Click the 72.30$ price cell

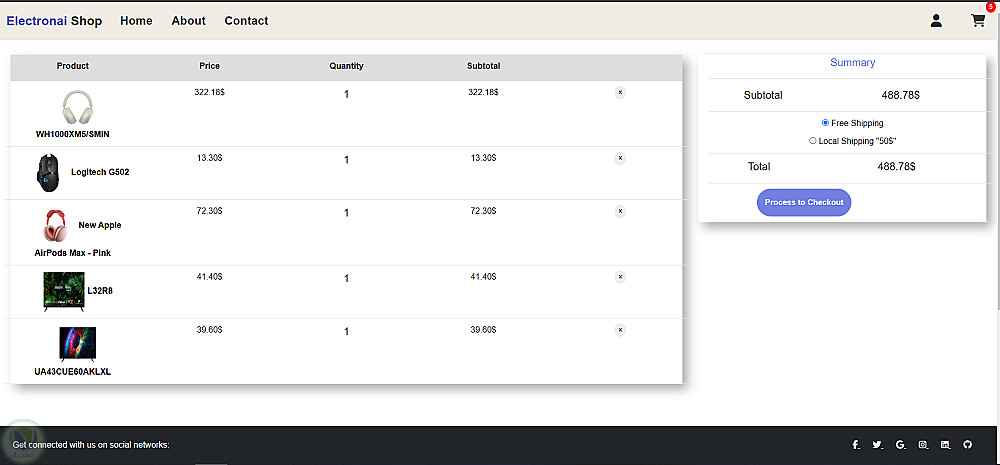[x=209, y=210]
